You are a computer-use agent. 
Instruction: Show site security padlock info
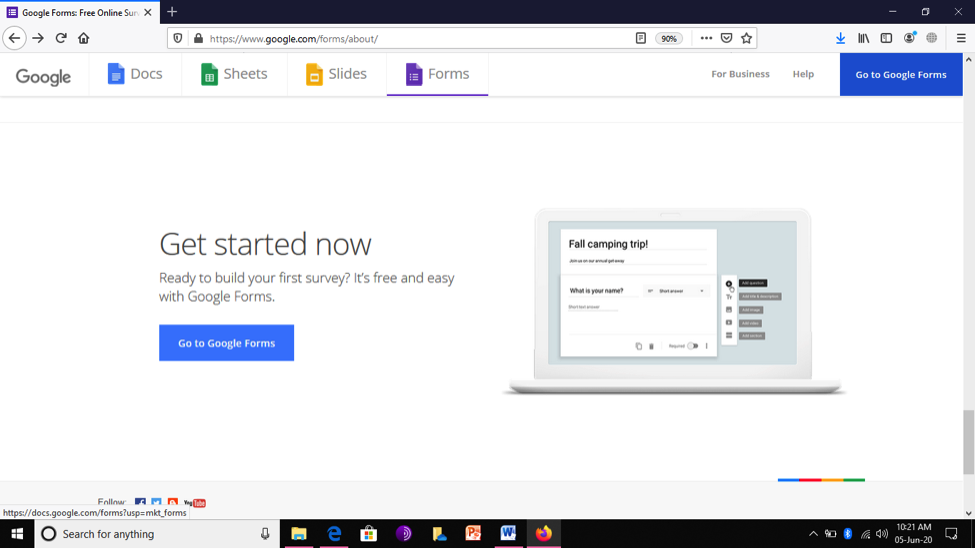(198, 39)
